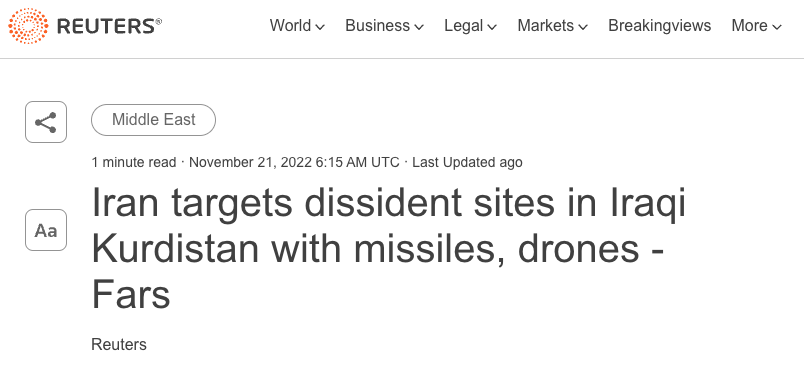Screen dimensions: 804x379
Task: Expand the chevron beside Markets
Action: (583, 27)
